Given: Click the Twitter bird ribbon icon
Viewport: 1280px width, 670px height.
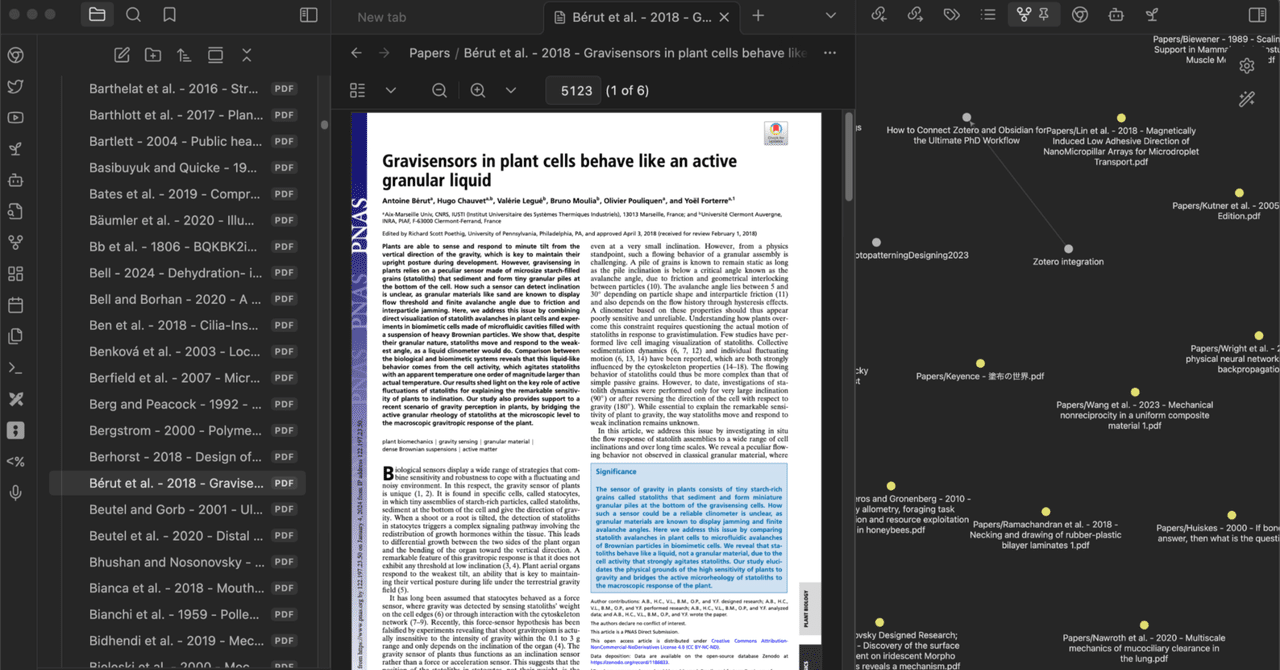Looking at the screenshot, I should tap(15, 86).
